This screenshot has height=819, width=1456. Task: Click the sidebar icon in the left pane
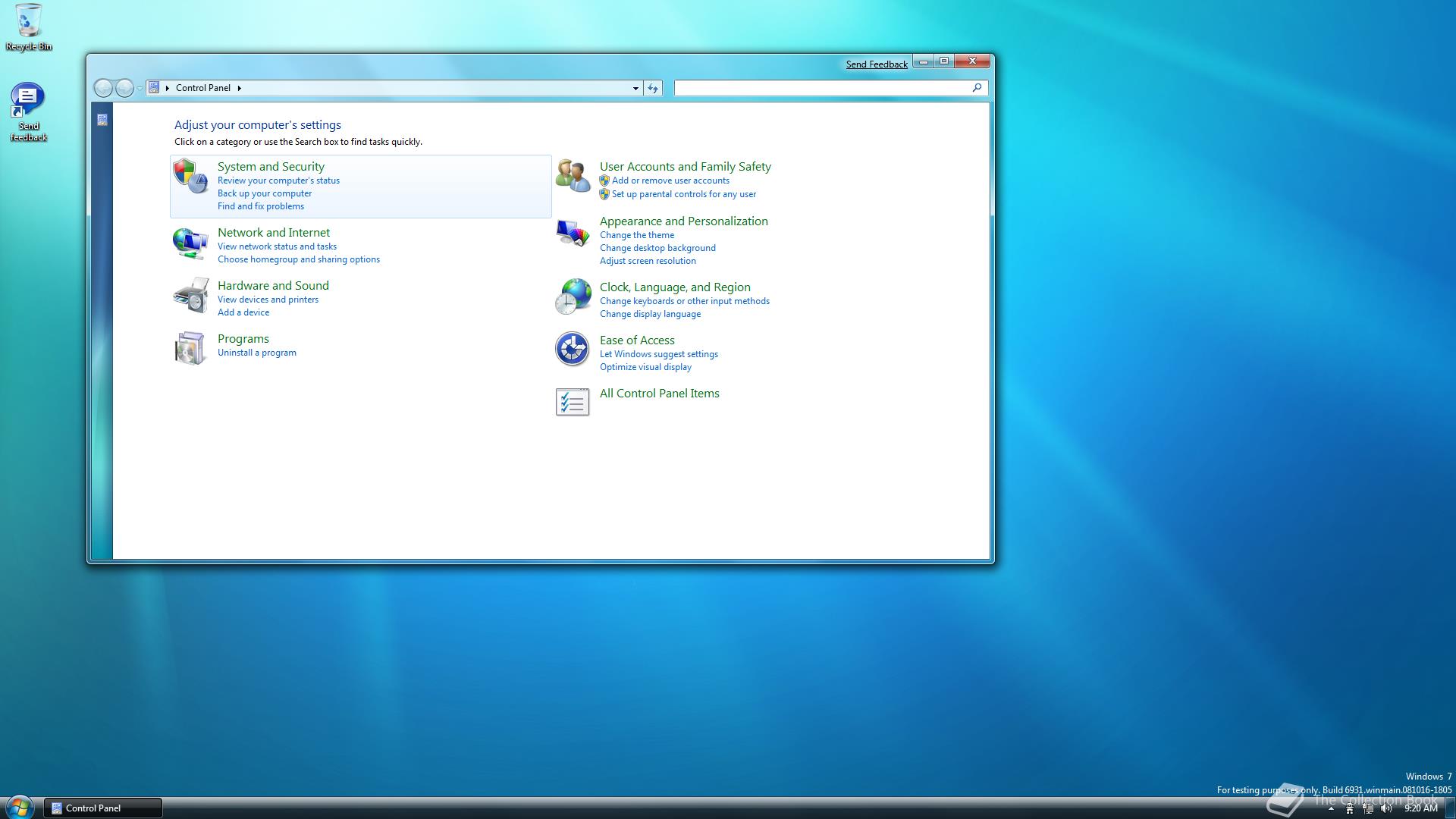point(102,120)
